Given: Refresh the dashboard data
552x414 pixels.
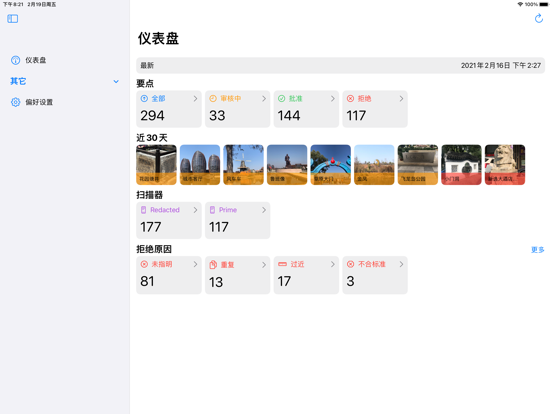Looking at the screenshot, I should (539, 19).
